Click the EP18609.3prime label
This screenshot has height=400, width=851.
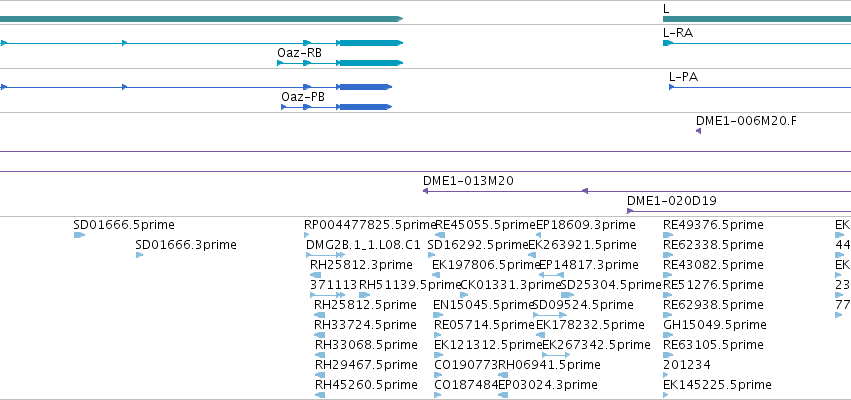[x=586, y=225]
